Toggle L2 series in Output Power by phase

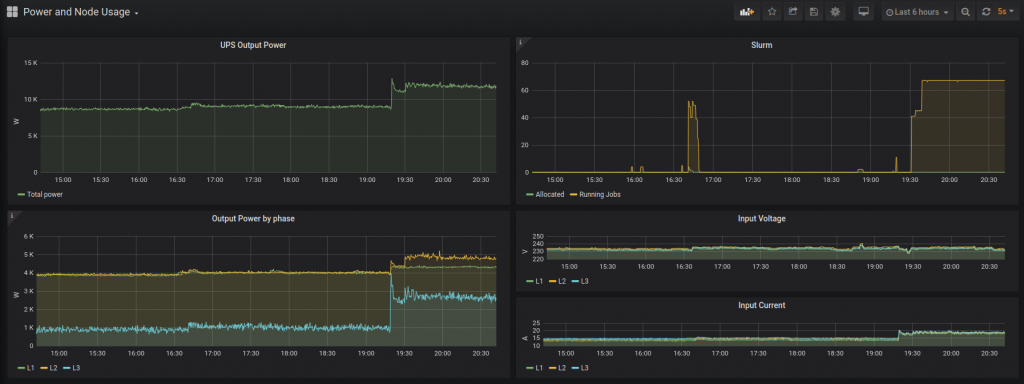pos(53,368)
